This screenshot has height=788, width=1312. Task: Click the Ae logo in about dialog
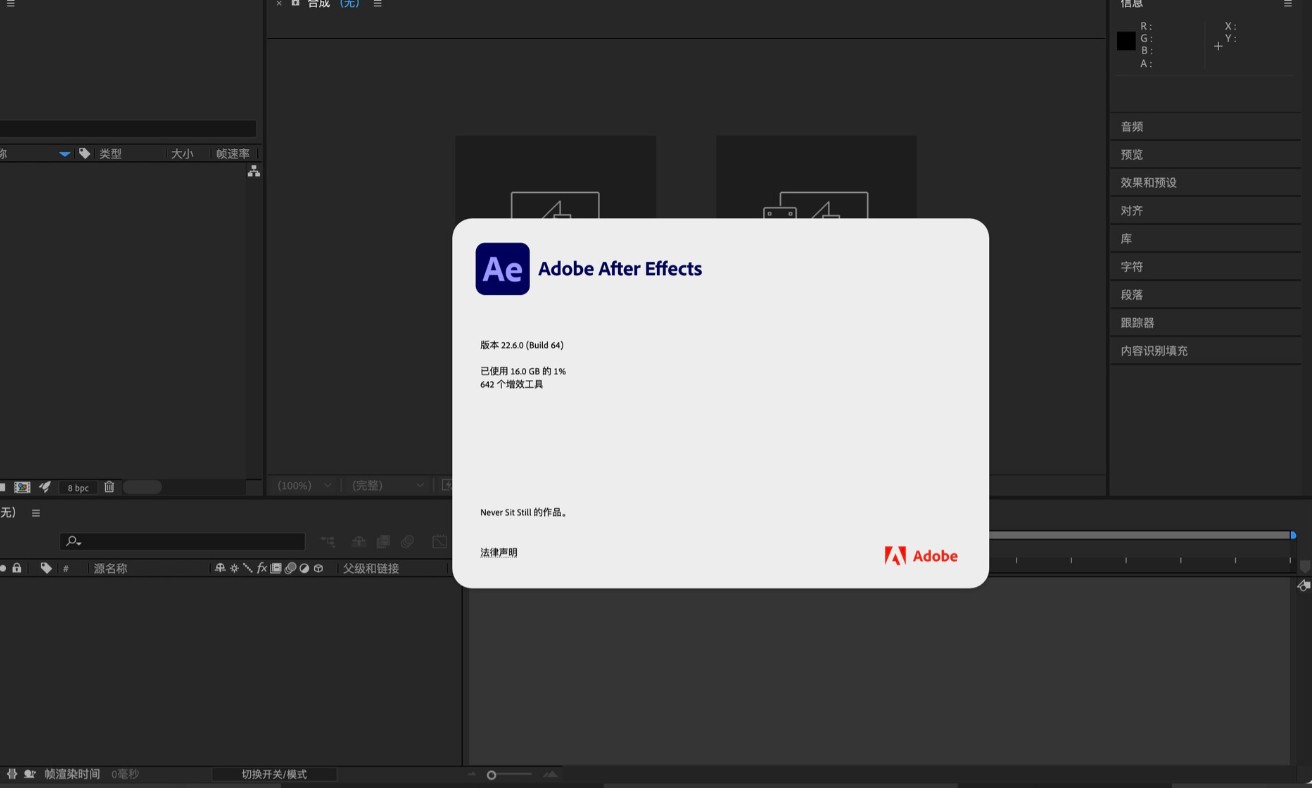point(503,269)
